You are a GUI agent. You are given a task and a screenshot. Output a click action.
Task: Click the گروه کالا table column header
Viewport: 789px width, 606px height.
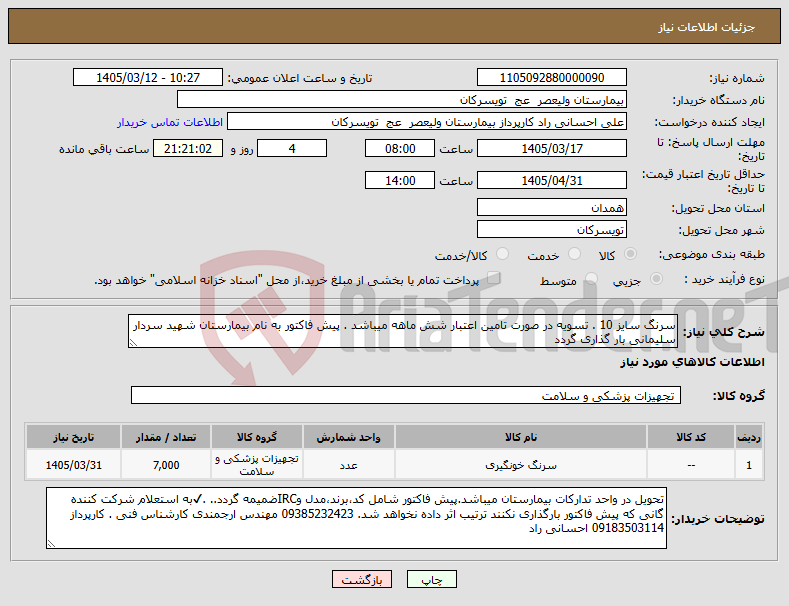click(257, 437)
